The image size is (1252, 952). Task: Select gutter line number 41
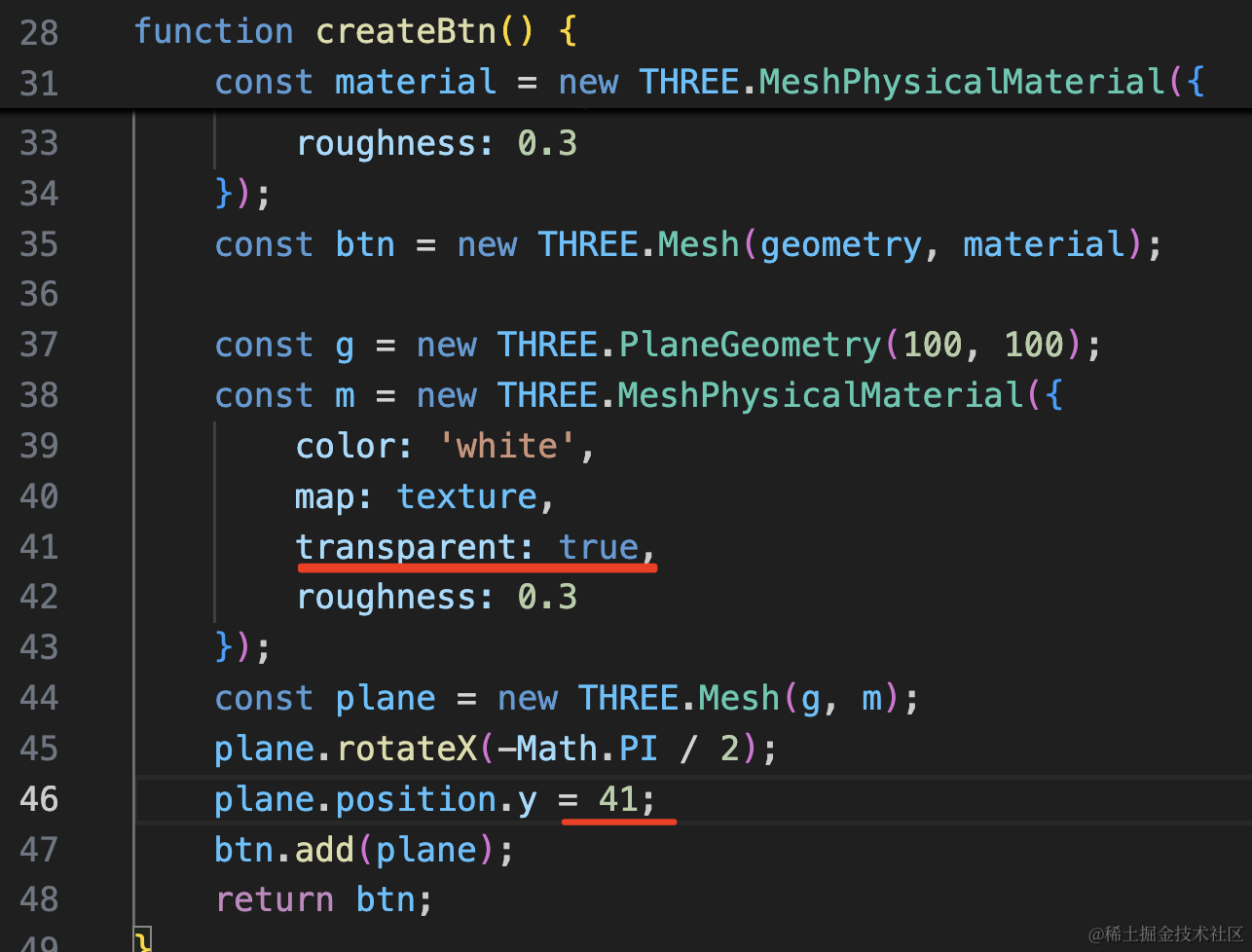39,547
